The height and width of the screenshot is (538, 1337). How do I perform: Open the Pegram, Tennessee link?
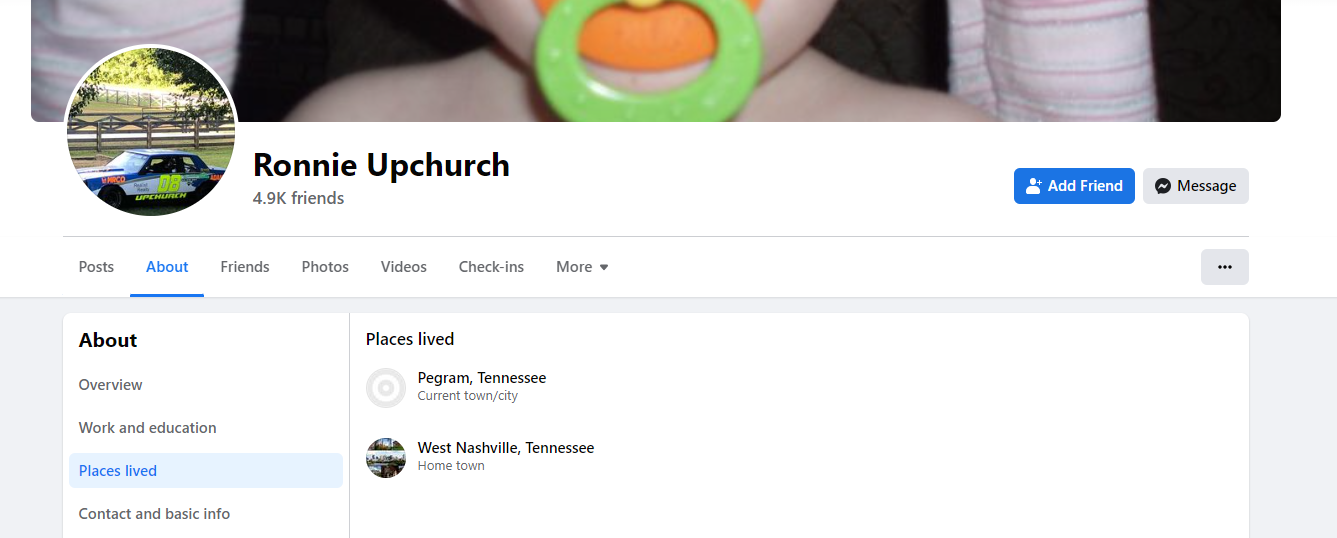pyautogui.click(x=482, y=378)
